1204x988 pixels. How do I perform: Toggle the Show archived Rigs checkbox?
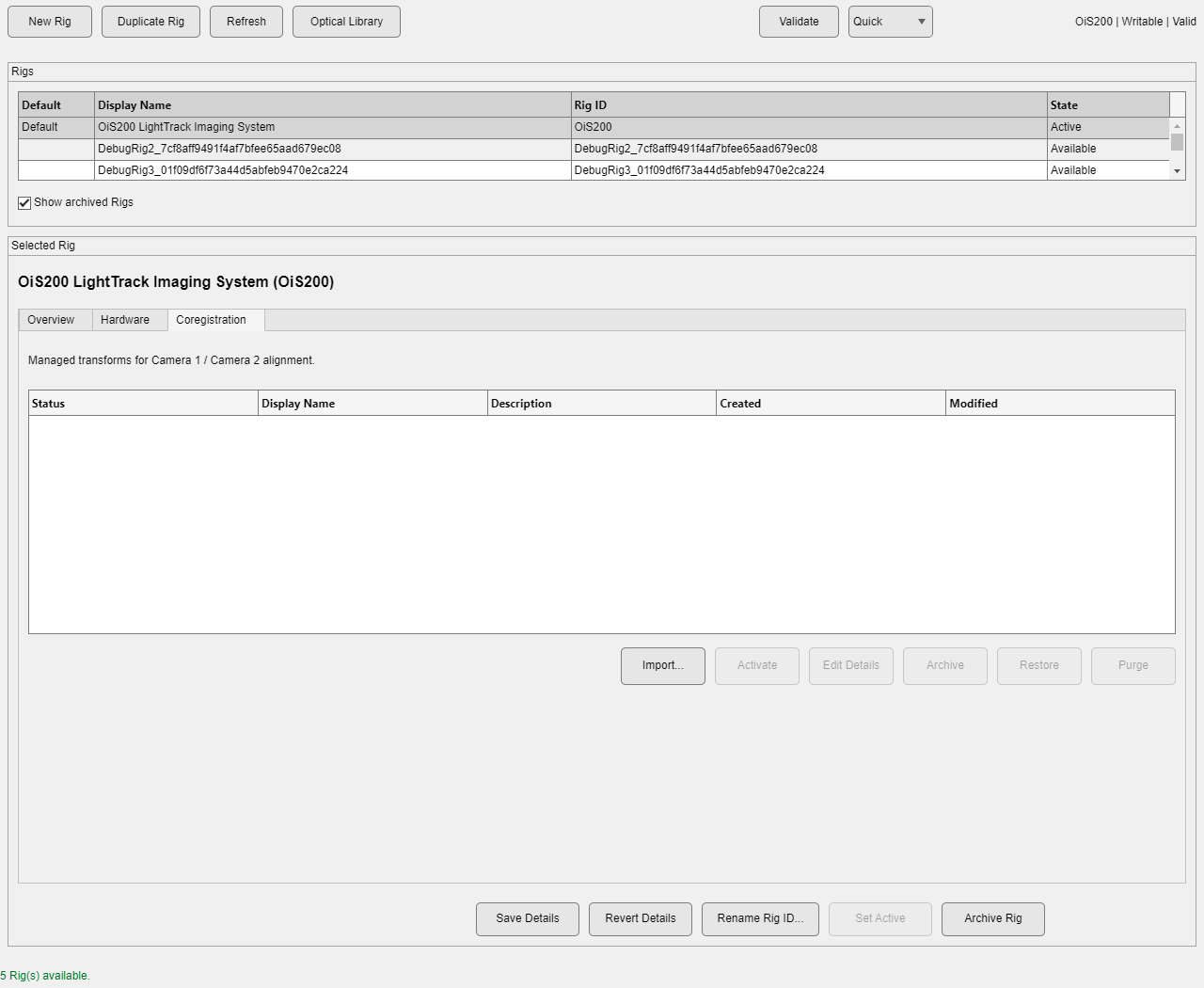click(x=24, y=203)
